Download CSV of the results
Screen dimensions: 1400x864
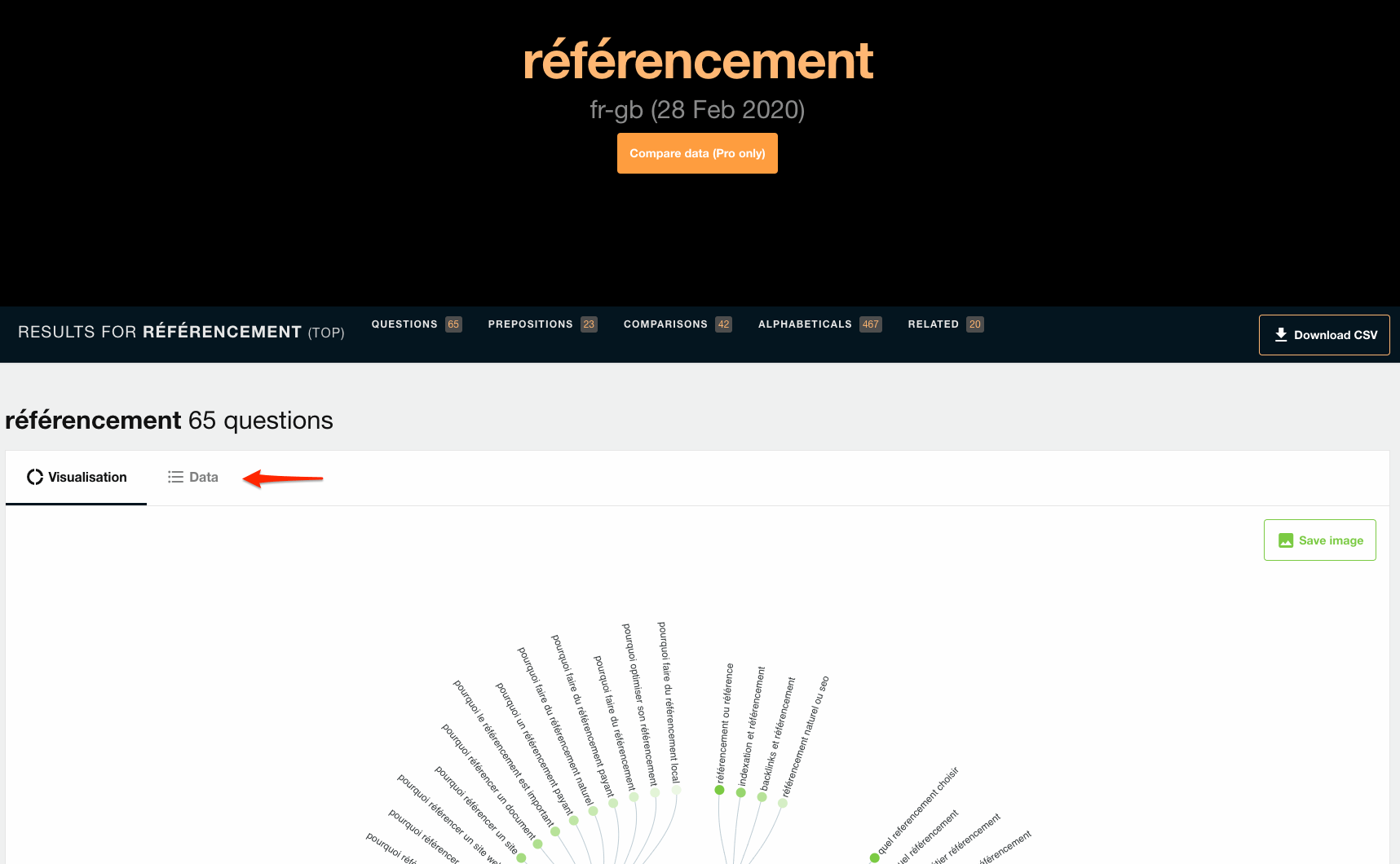(1324, 335)
